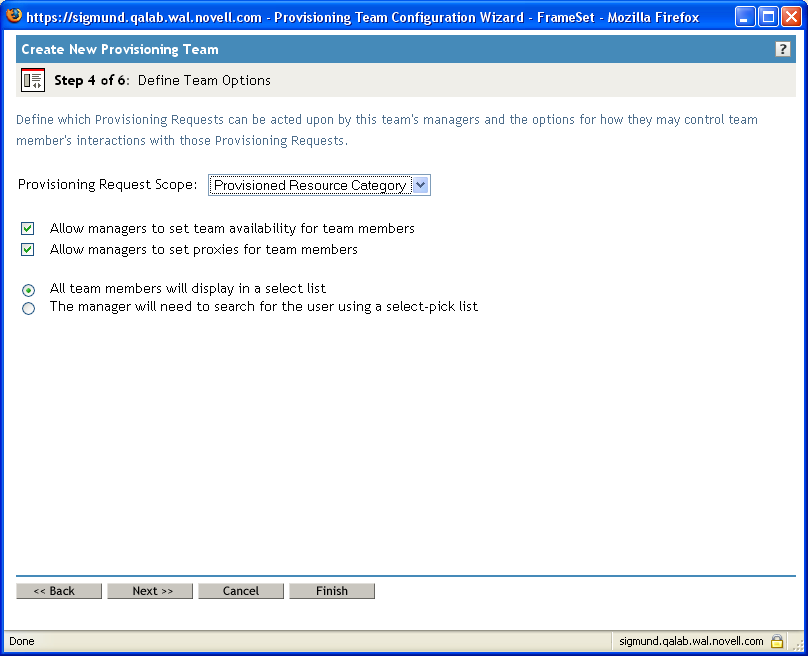This screenshot has width=808, height=656.
Task: Choose all team members display in select list
Action: [x=28, y=289]
